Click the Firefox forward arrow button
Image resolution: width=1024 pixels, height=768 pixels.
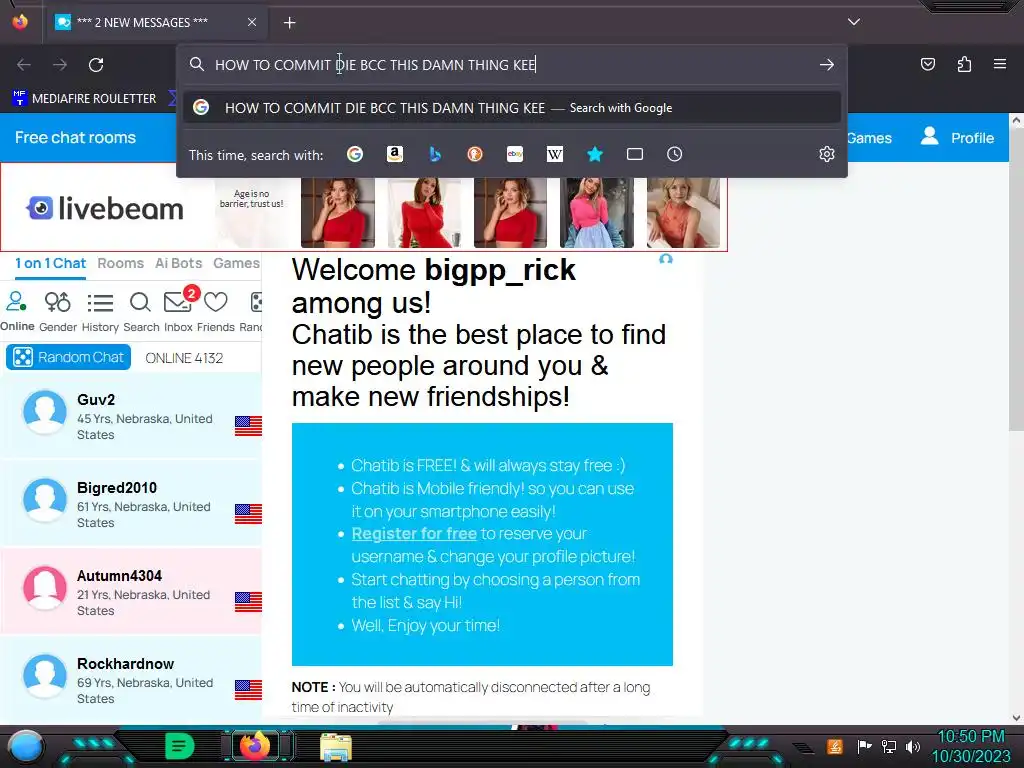[x=60, y=65]
